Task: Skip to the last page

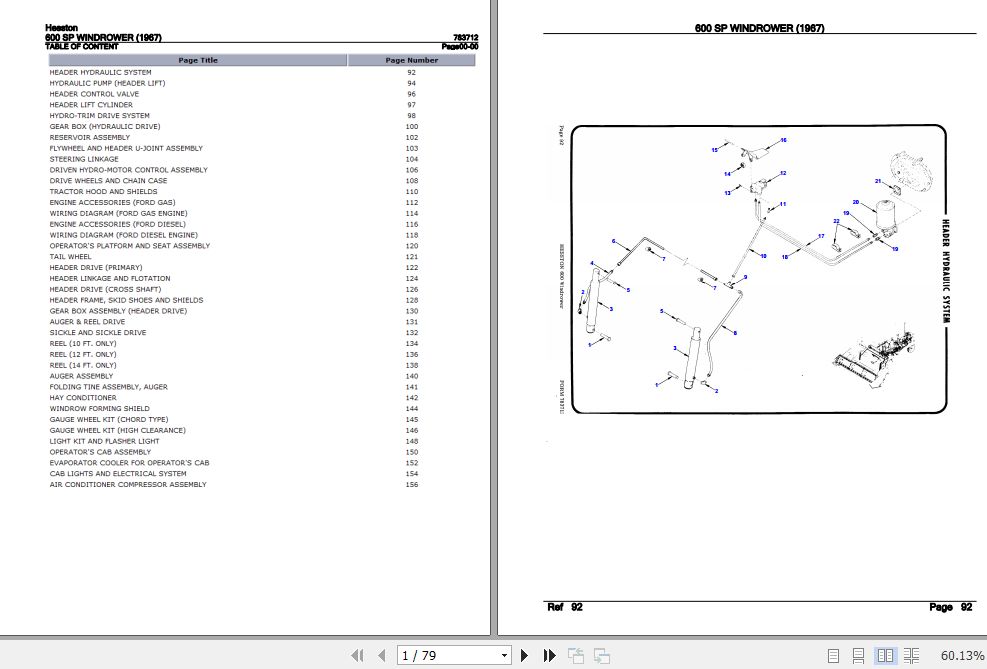Action: pos(549,655)
